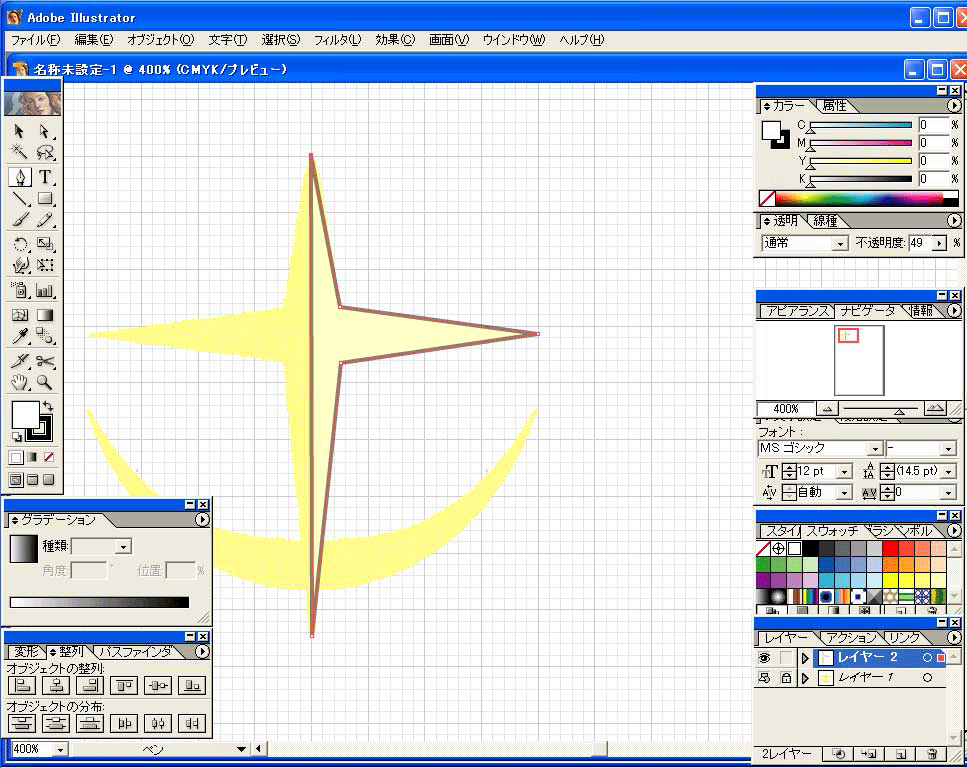Select the Scissors tool
Viewport: 967px width, 768px height.
(46, 361)
